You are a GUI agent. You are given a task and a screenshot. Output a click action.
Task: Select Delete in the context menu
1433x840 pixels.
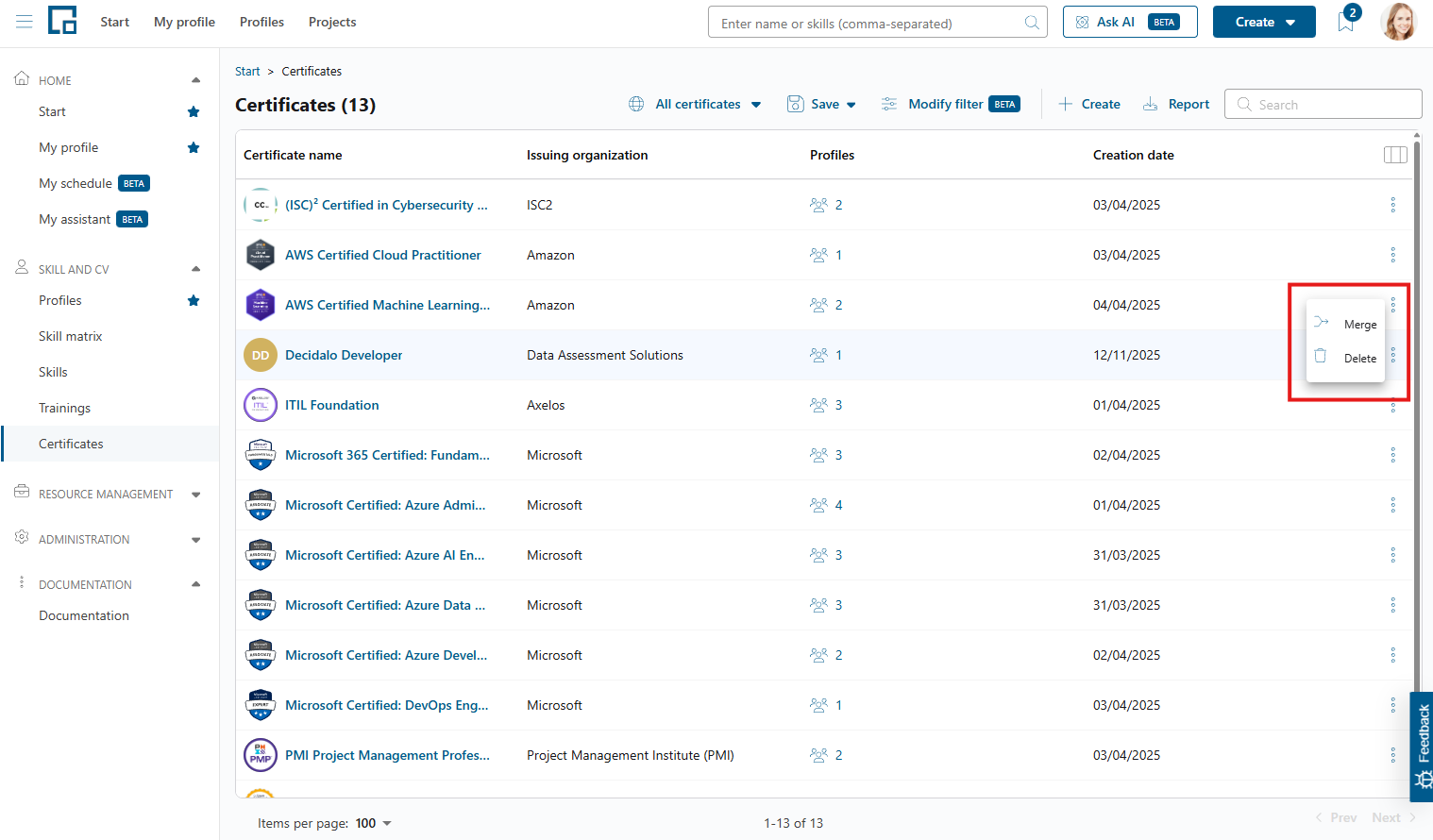point(1345,358)
